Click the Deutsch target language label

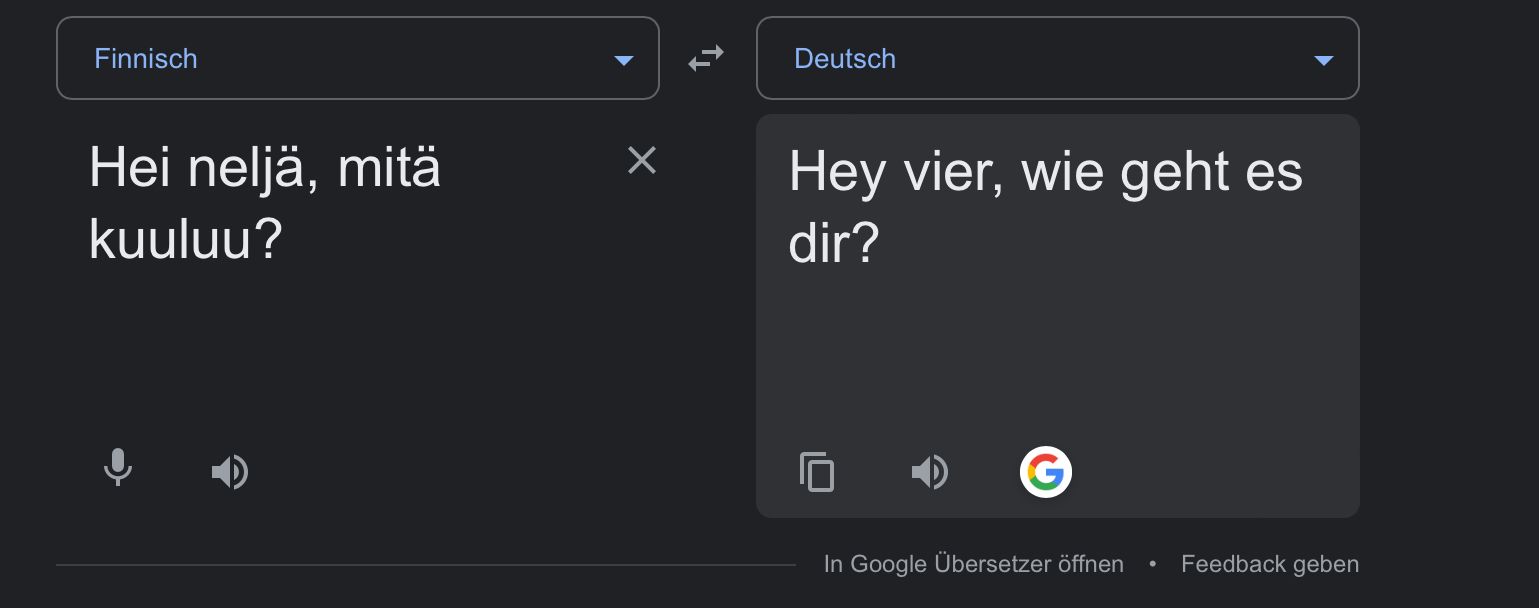(845, 59)
